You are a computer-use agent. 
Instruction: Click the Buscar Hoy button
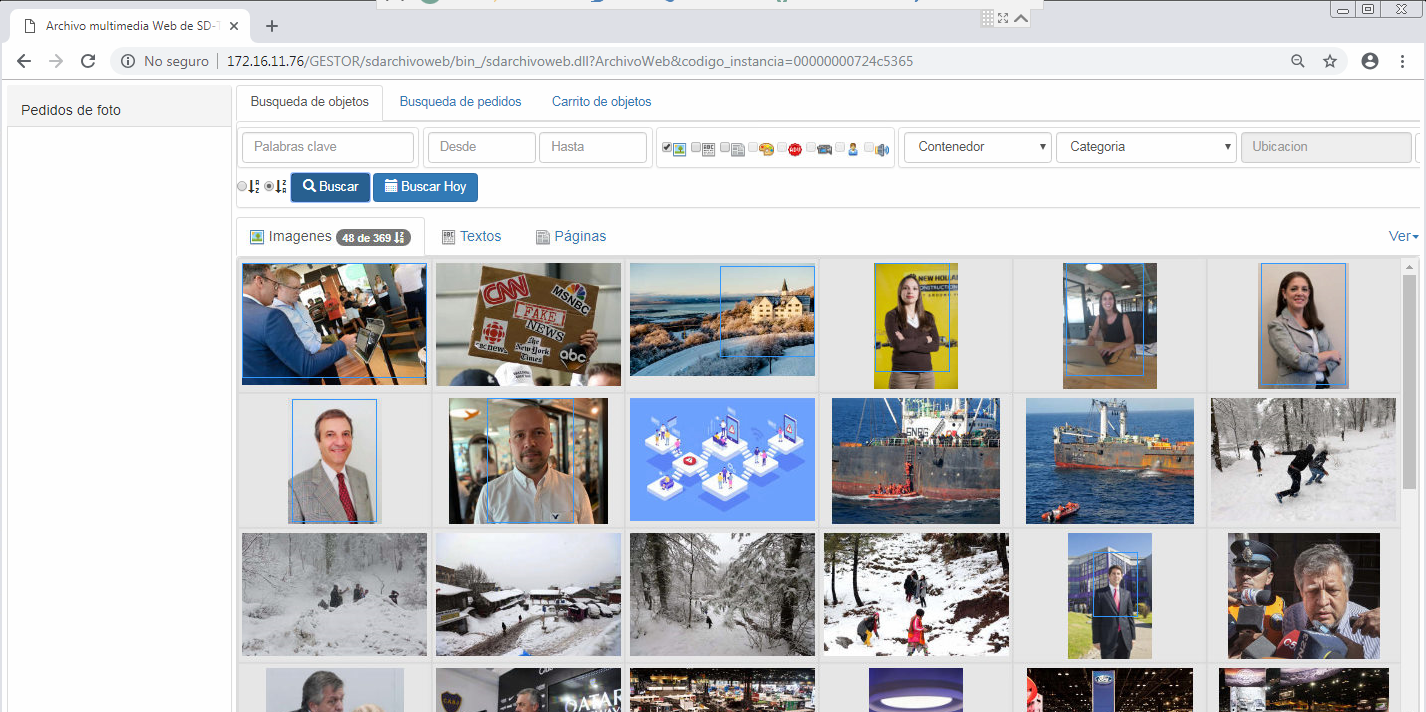click(425, 187)
